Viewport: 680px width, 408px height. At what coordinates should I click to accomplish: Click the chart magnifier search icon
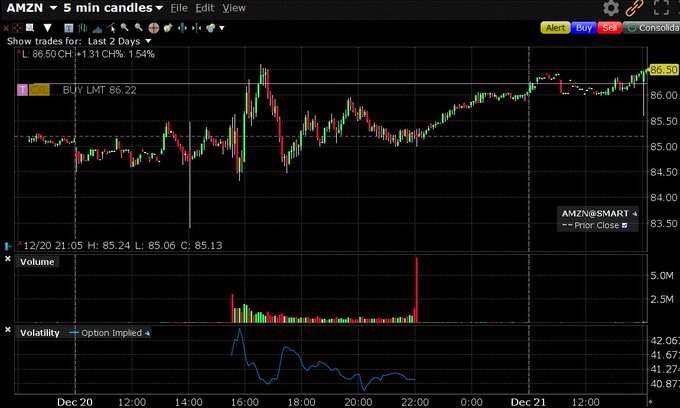click(29, 28)
